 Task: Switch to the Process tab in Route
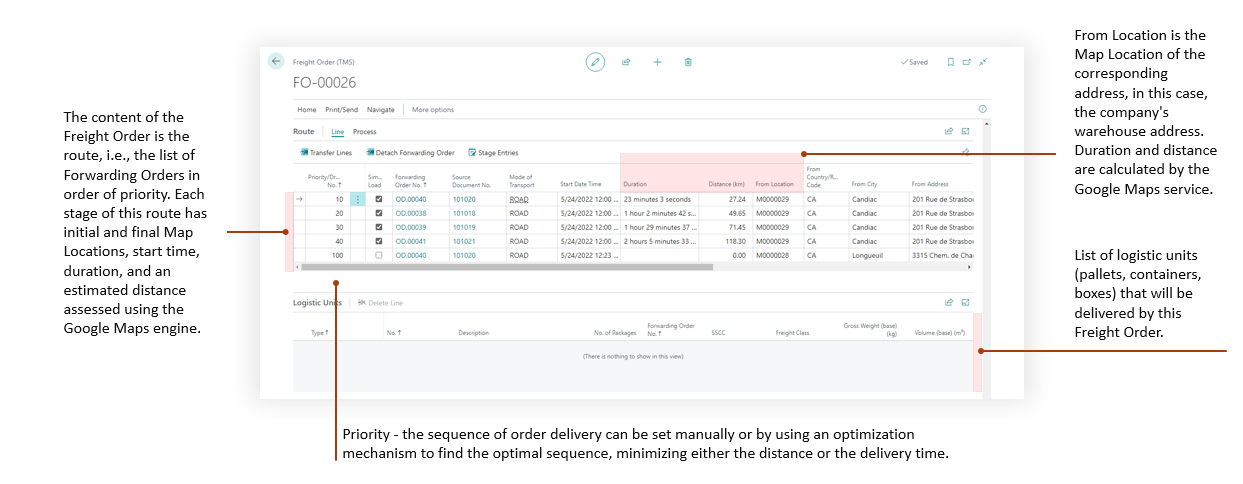click(364, 132)
